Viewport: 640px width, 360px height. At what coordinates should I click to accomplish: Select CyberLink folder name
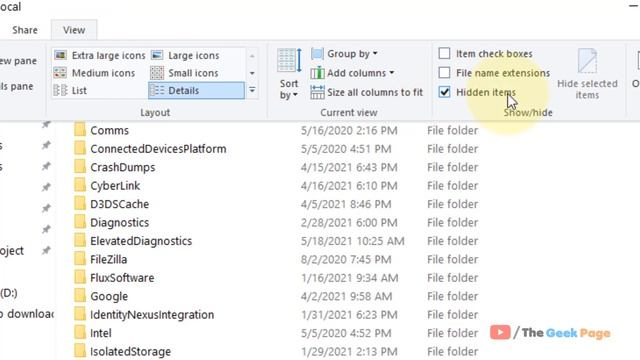coord(115,186)
